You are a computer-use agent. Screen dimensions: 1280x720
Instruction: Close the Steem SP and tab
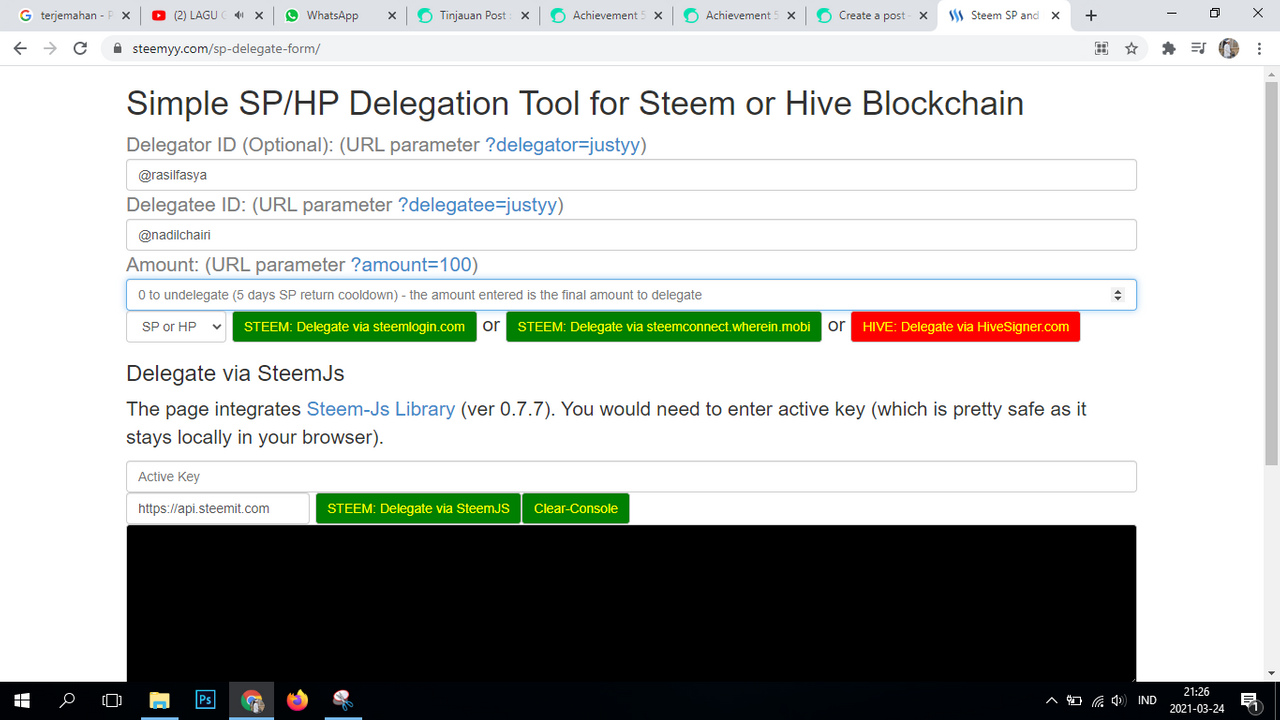pyautogui.click(x=1056, y=16)
